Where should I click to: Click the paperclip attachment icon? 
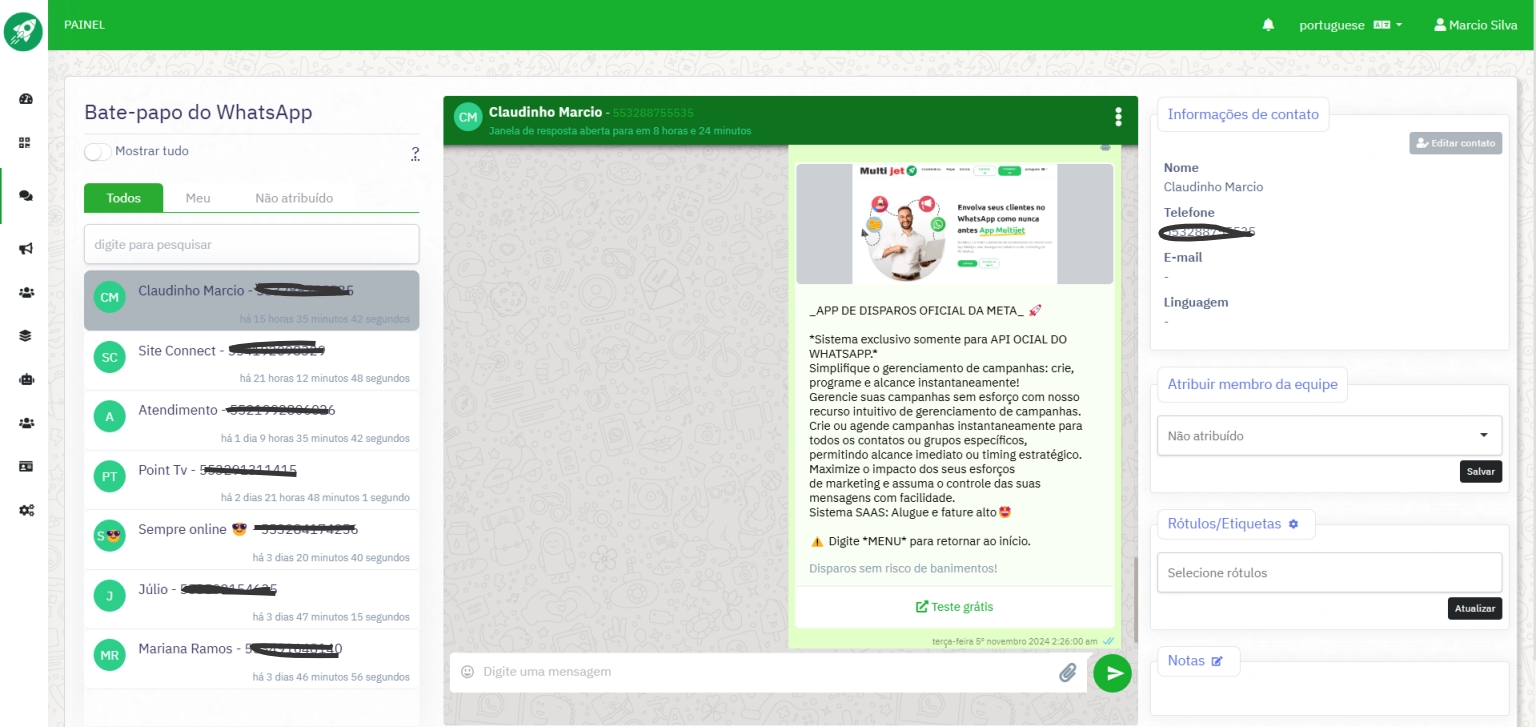click(x=1068, y=673)
